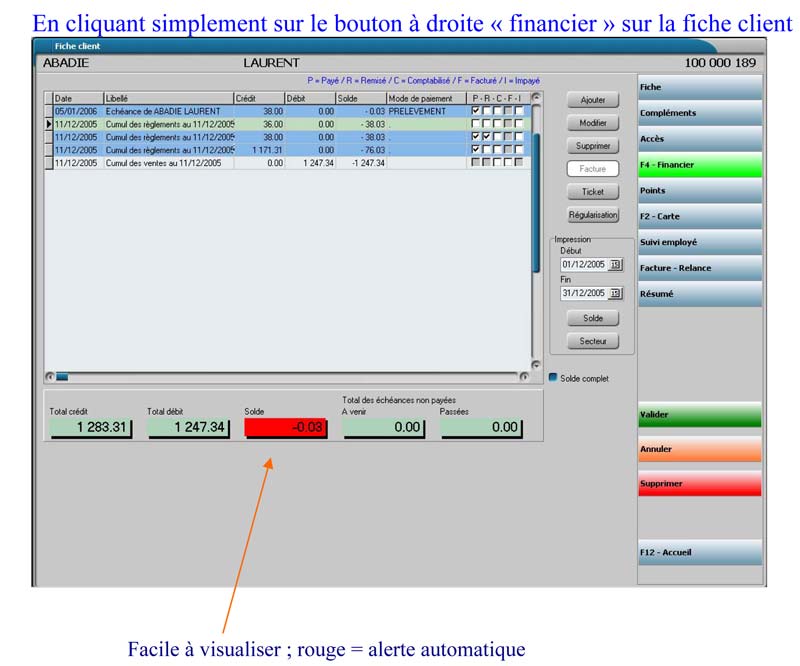The image size is (800, 666).
Task: Click the Passées value field
Action: [x=481, y=428]
